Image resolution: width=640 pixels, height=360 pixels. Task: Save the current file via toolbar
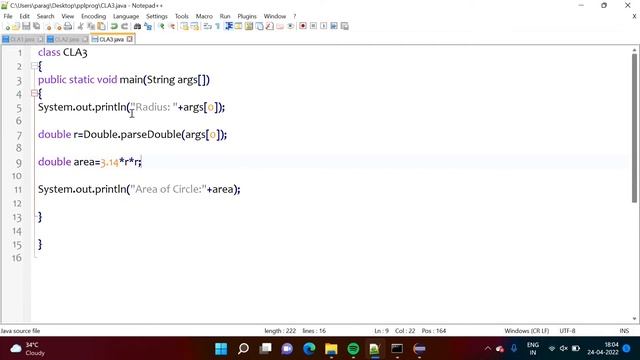click(26, 27)
